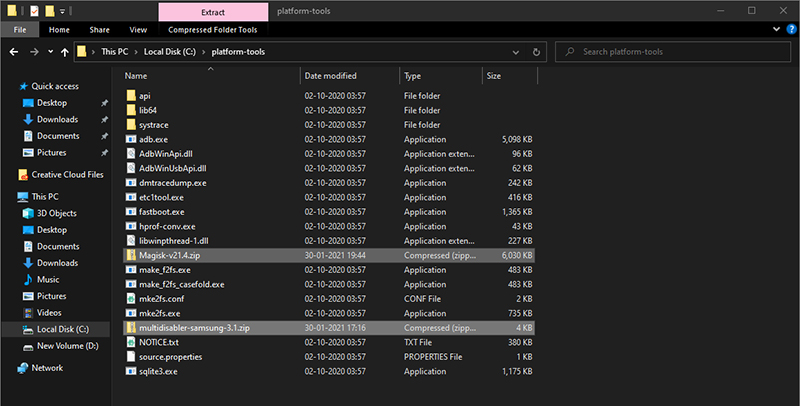Click the Back navigation arrow
The width and height of the screenshot is (800, 406).
[x=14, y=52]
